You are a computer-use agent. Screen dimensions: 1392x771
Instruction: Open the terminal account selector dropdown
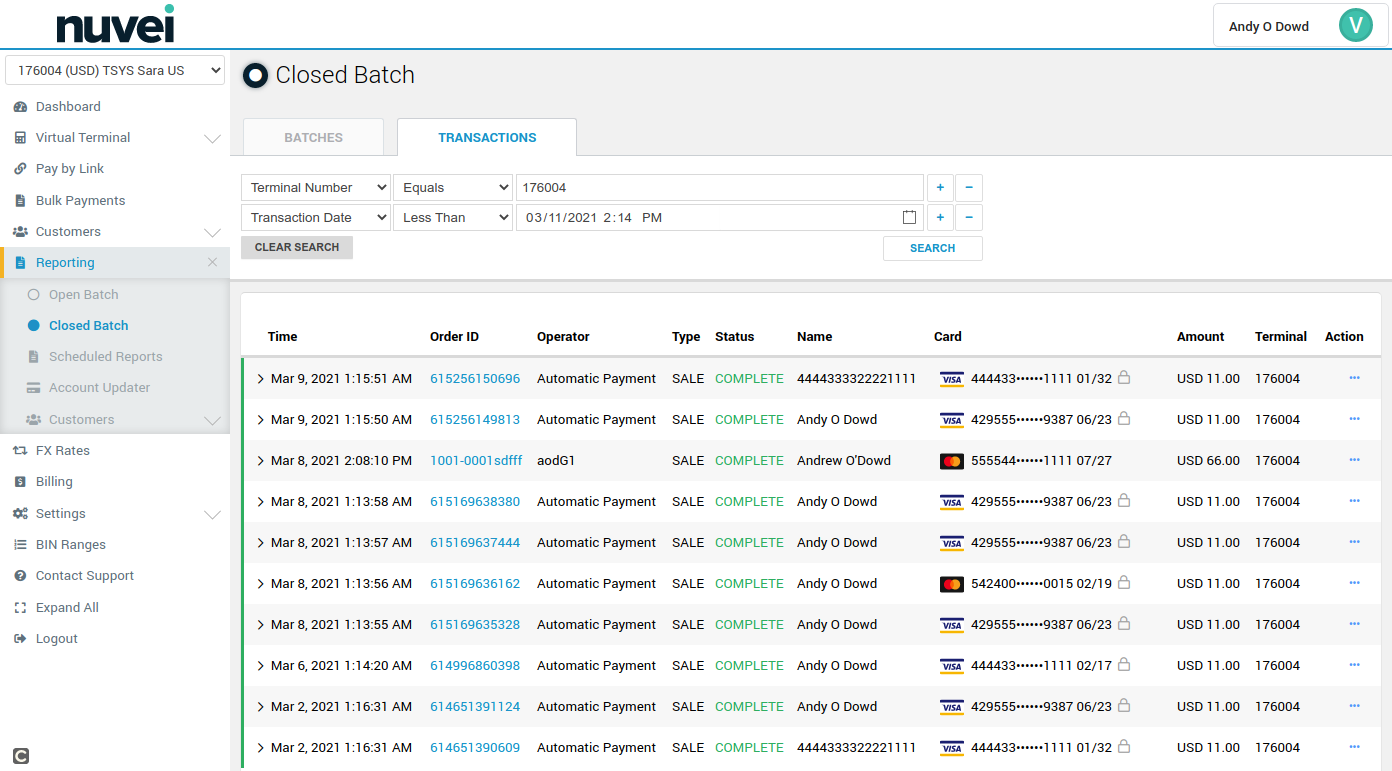click(115, 71)
